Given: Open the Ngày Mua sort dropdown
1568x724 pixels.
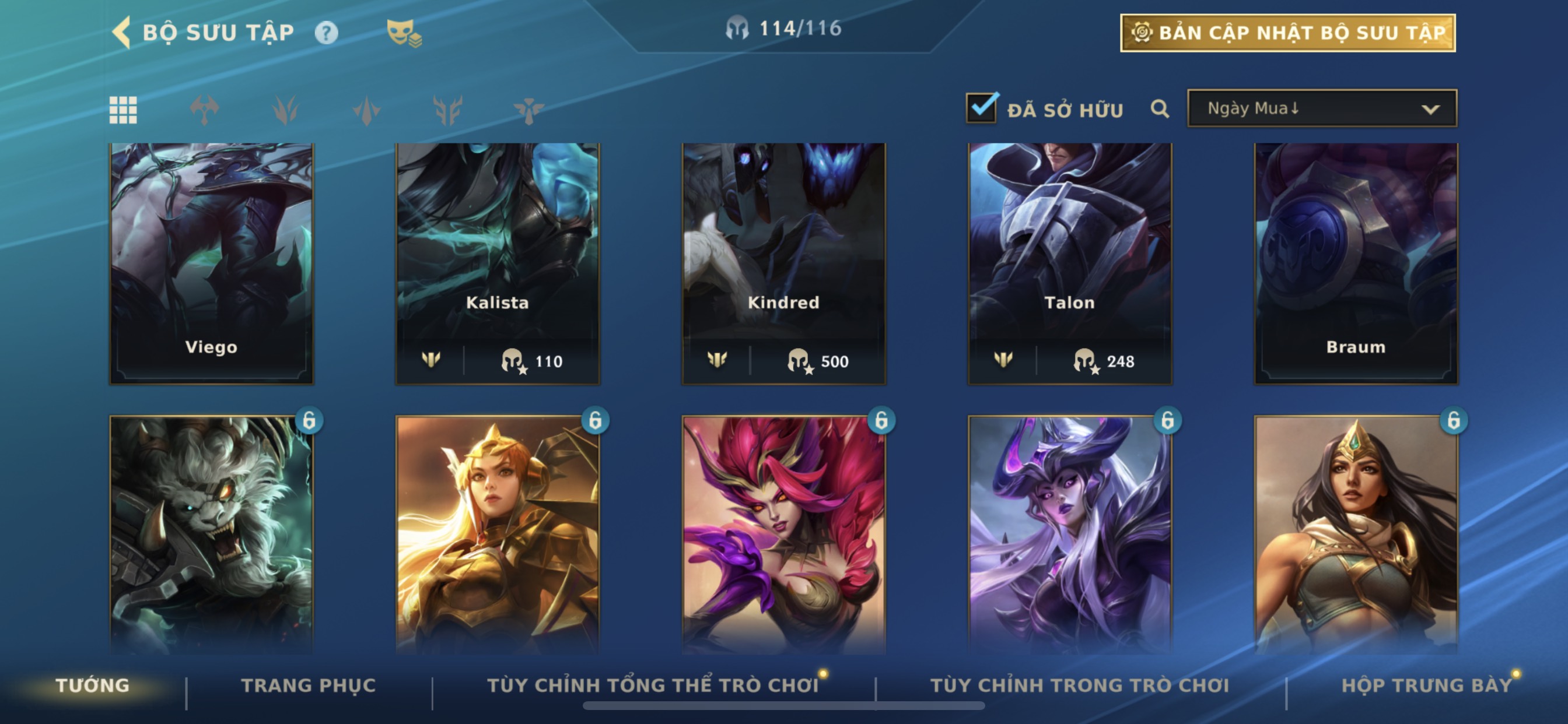Looking at the screenshot, I should click(x=1322, y=108).
